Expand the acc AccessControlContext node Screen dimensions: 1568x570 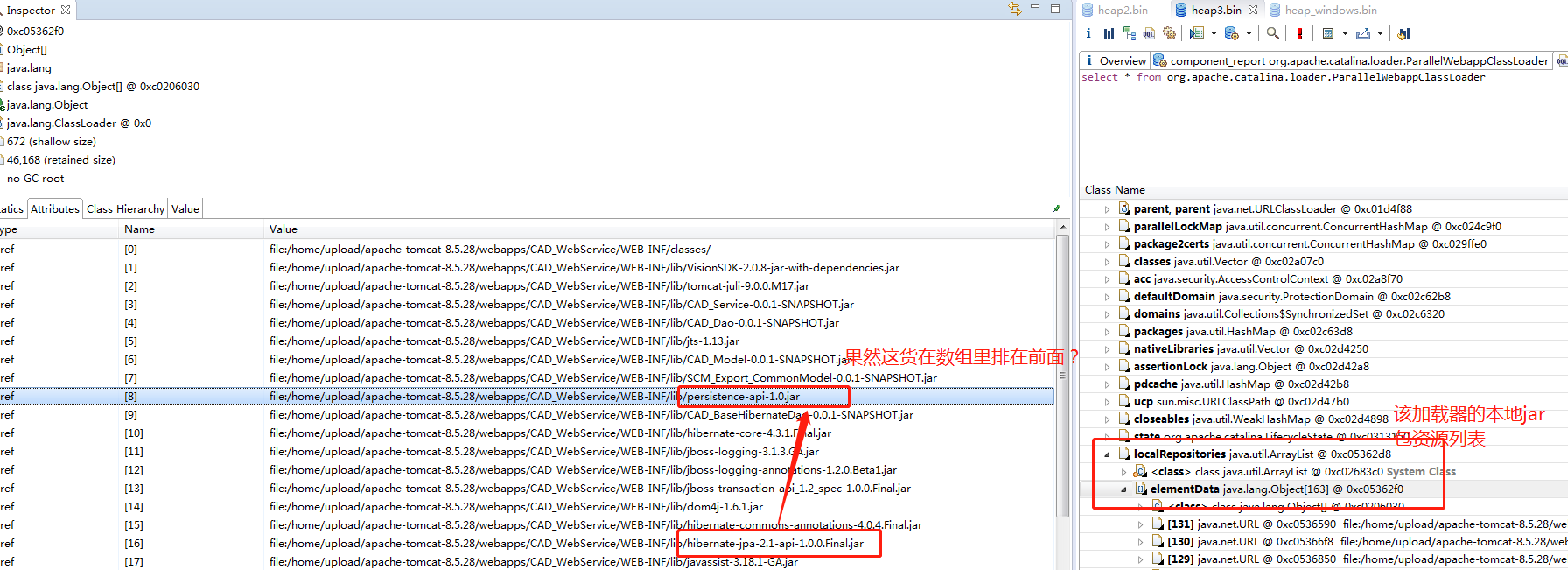coord(1107,279)
